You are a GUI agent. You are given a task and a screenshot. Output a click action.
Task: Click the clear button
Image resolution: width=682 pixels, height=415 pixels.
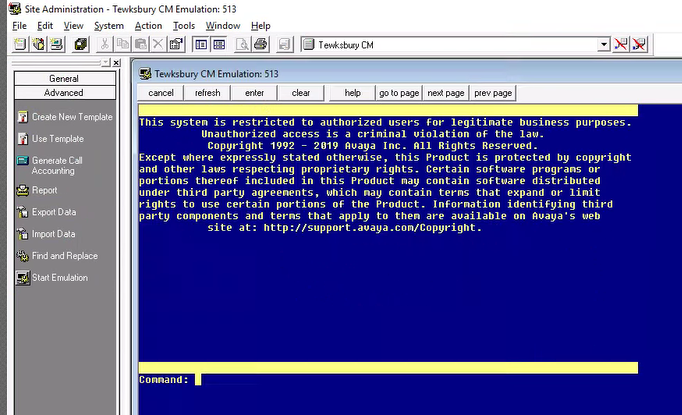coord(301,93)
